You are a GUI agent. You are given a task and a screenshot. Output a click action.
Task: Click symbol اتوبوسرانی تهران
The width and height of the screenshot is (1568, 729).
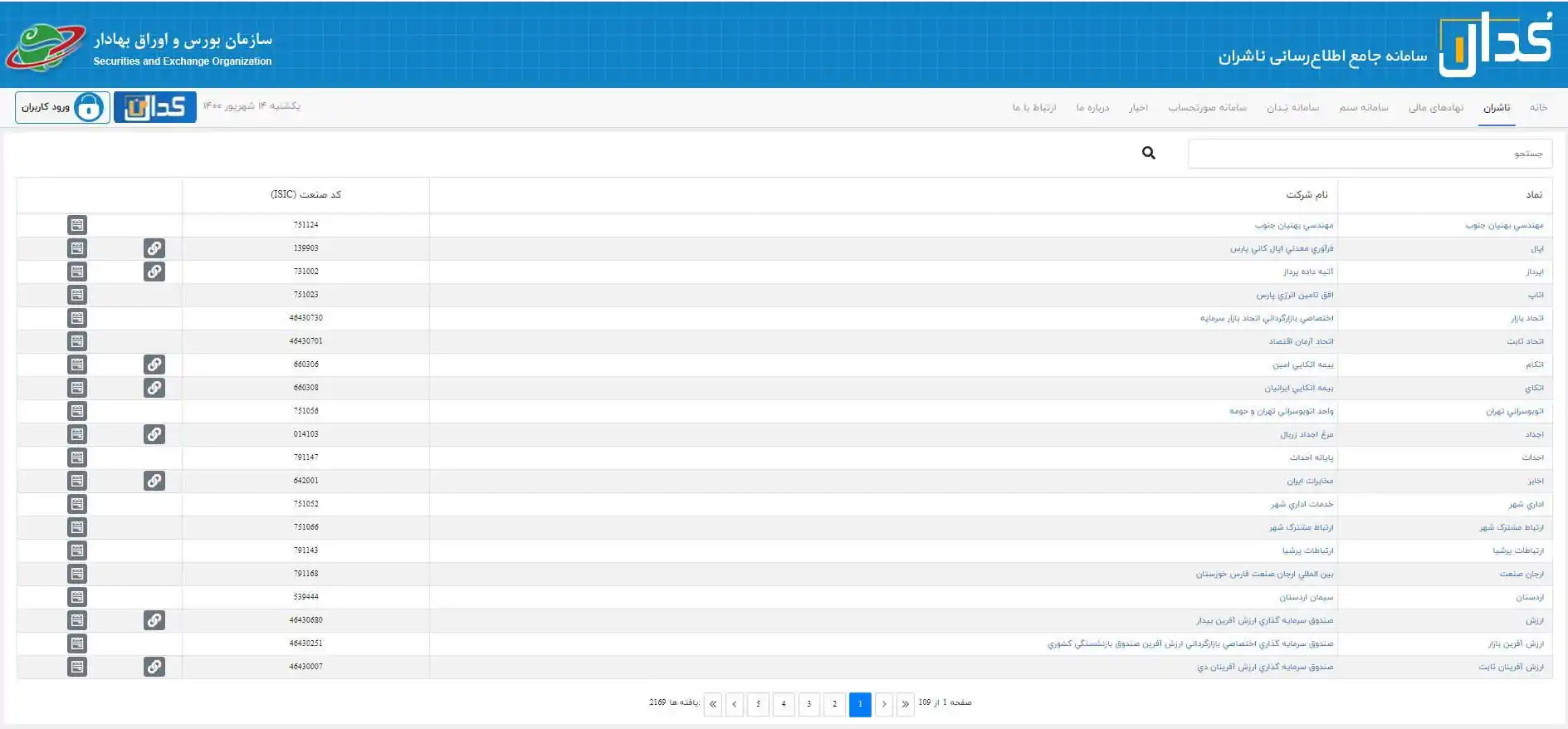(1515, 411)
